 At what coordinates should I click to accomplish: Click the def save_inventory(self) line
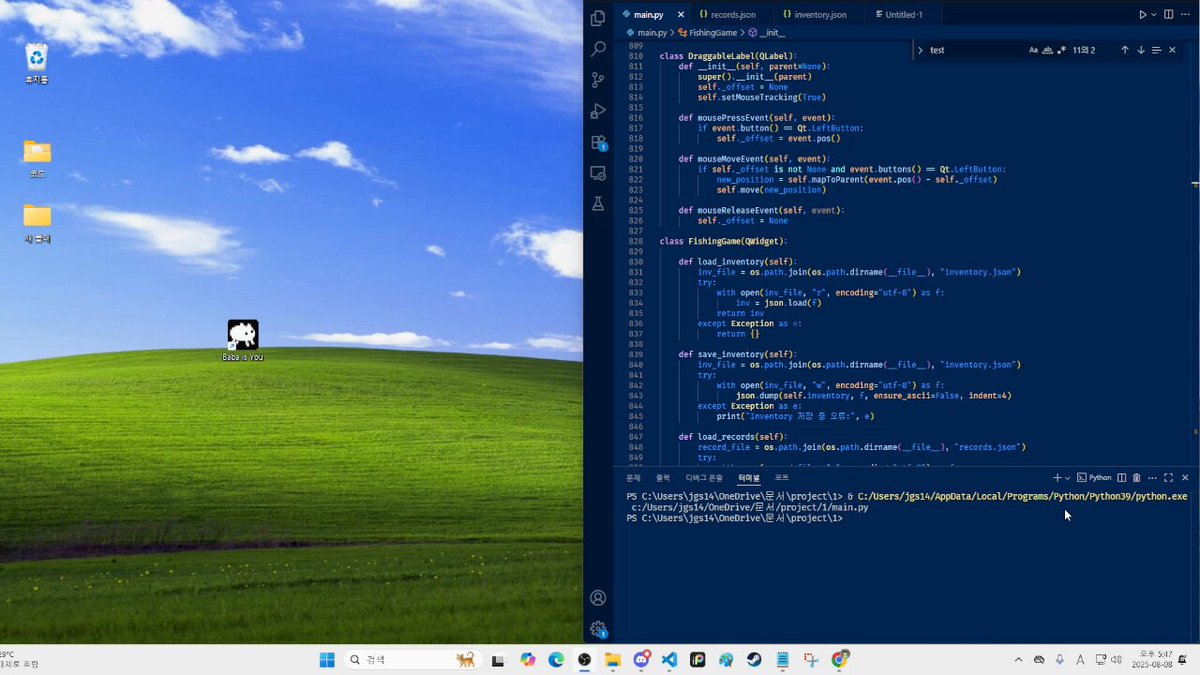[x=737, y=354]
